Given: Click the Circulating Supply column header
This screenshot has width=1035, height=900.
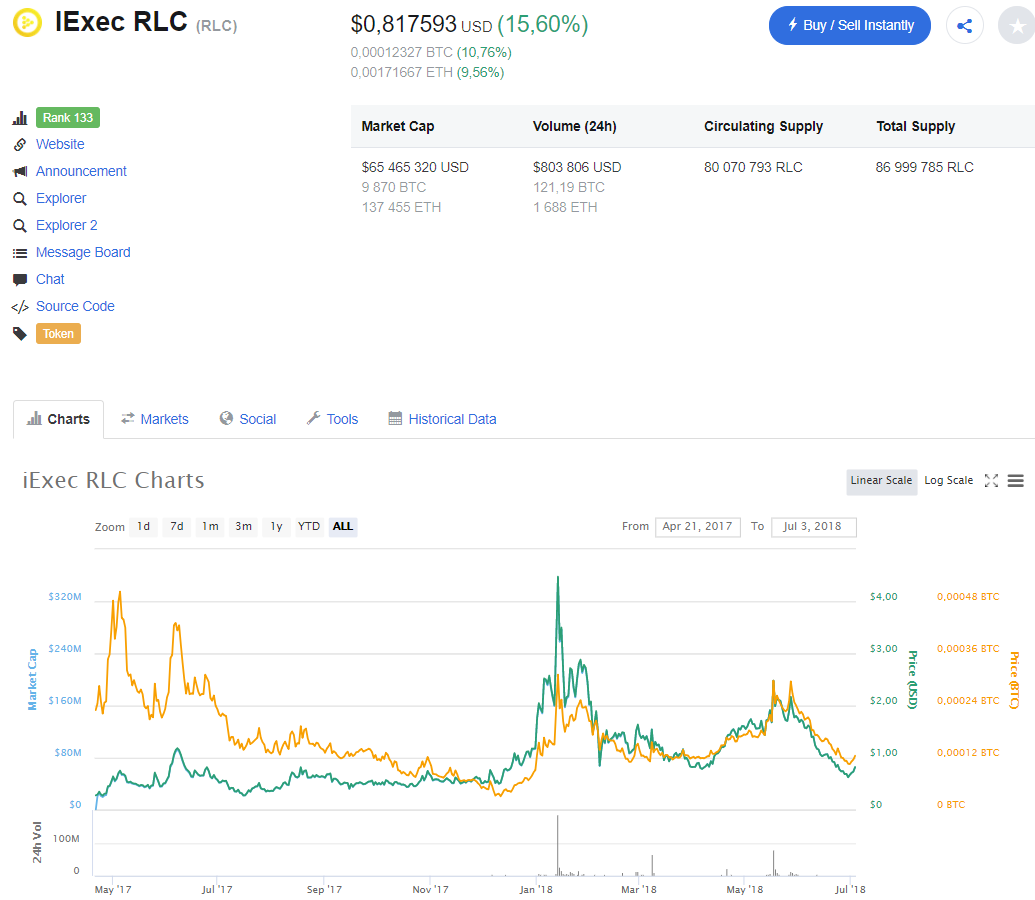Looking at the screenshot, I should click(764, 126).
